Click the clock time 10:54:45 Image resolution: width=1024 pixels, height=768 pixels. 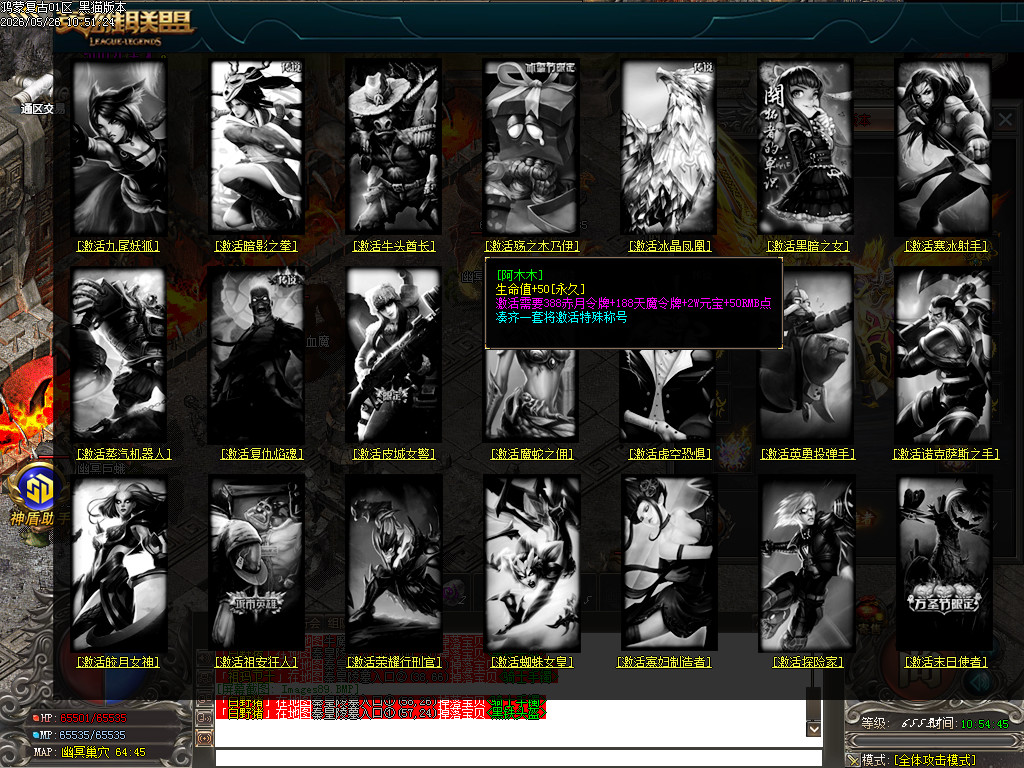(984, 724)
